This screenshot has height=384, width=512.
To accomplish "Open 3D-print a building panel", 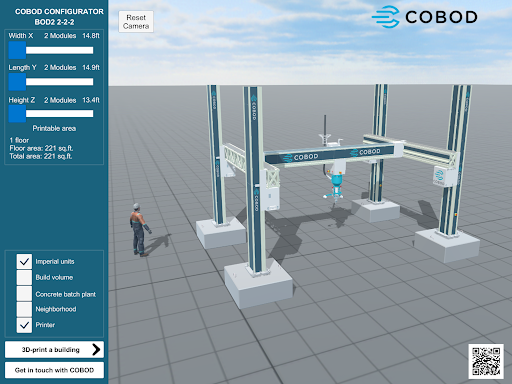I will (54, 350).
